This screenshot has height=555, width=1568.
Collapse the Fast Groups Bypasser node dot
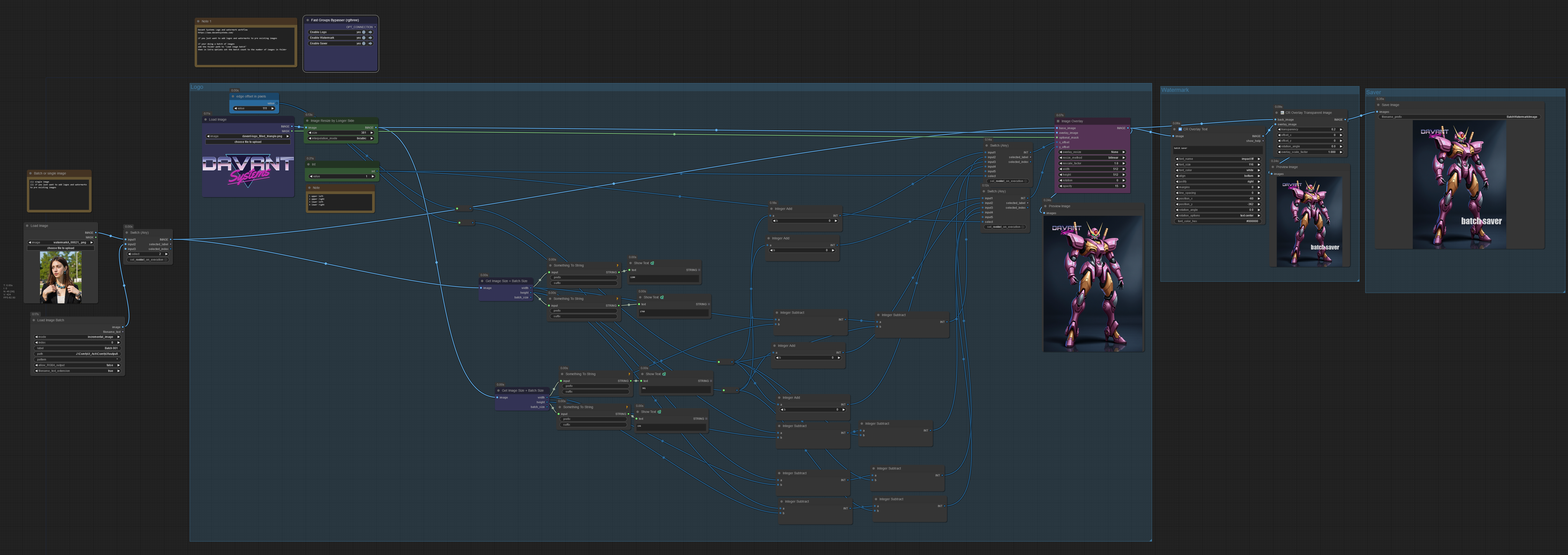tap(307, 20)
